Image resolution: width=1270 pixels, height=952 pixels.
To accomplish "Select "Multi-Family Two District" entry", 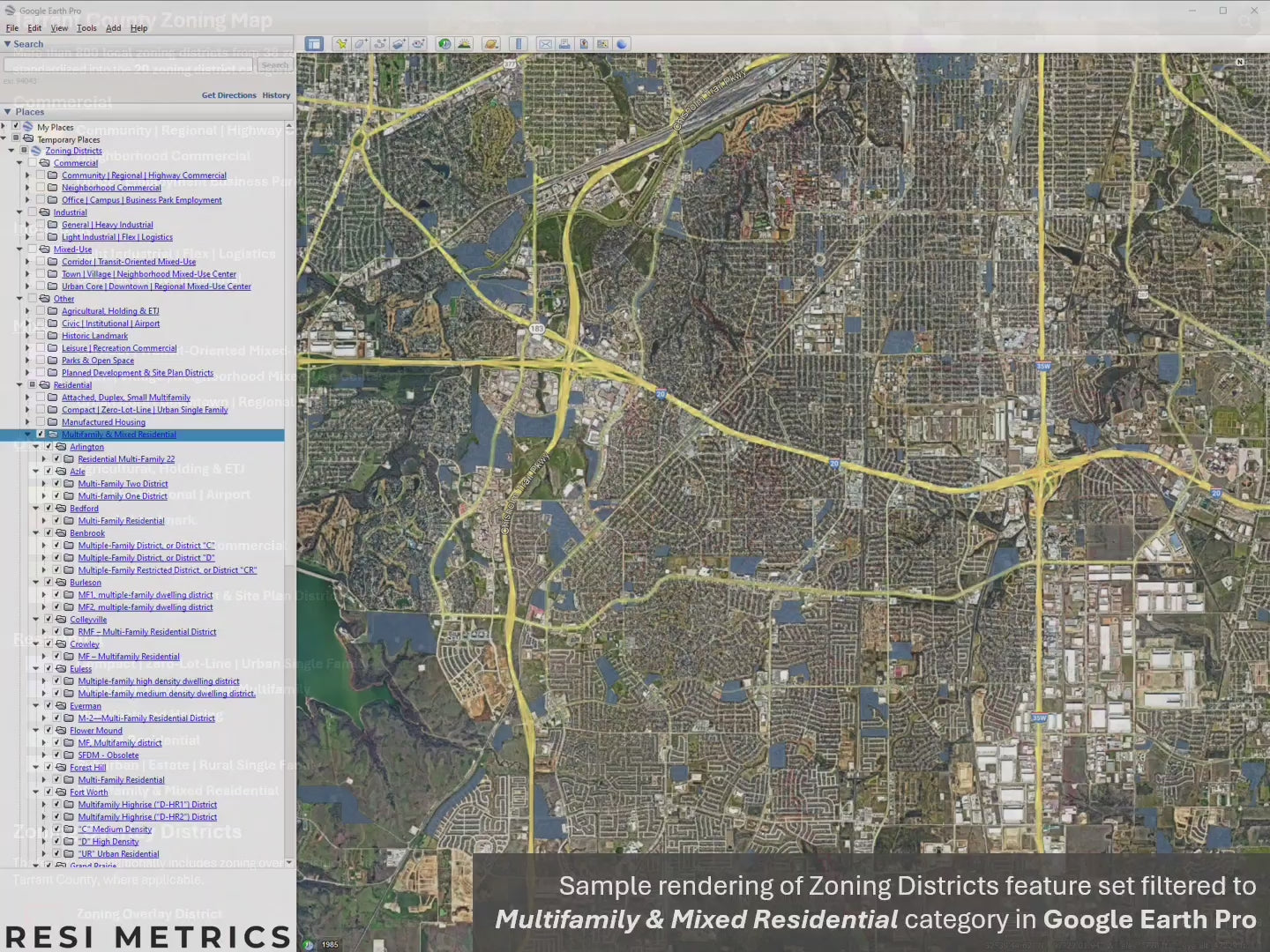I will click(x=123, y=484).
